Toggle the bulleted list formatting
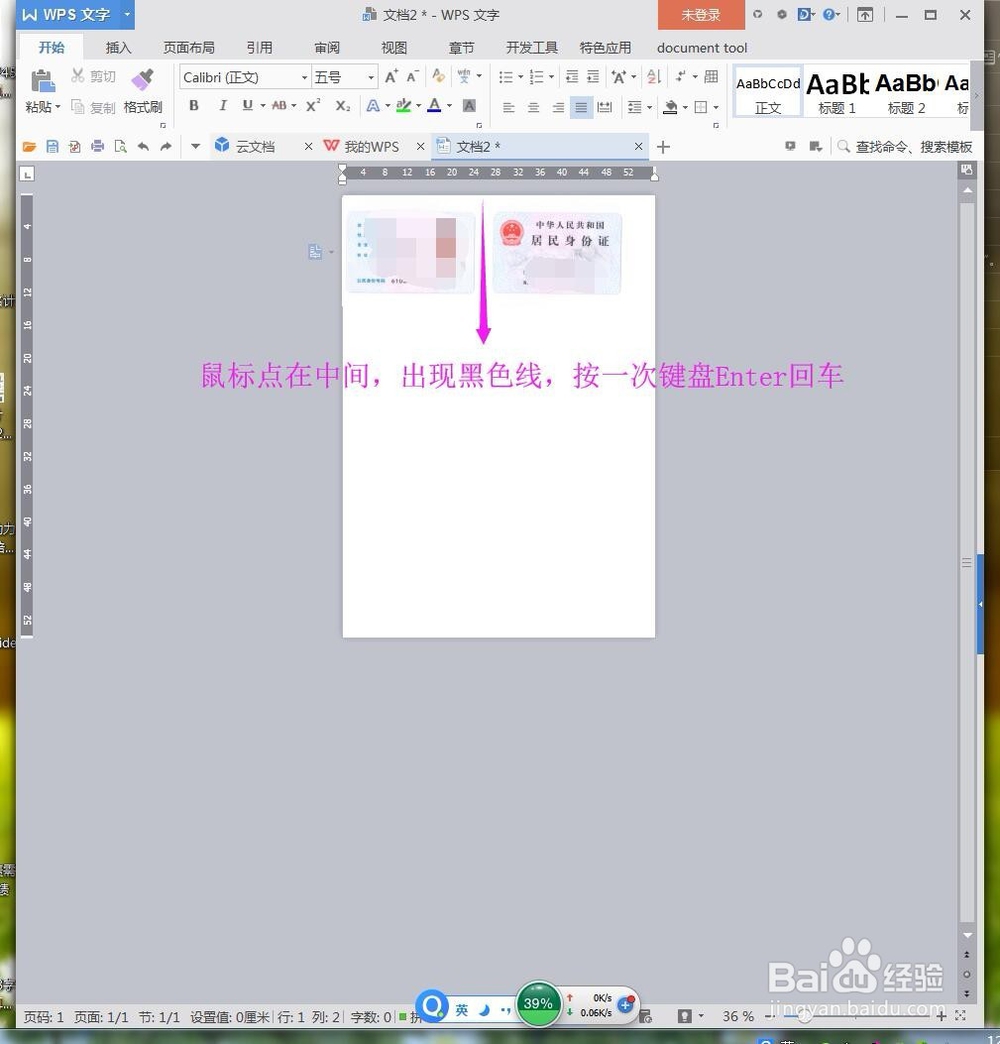The image size is (1000, 1044). pos(507,77)
